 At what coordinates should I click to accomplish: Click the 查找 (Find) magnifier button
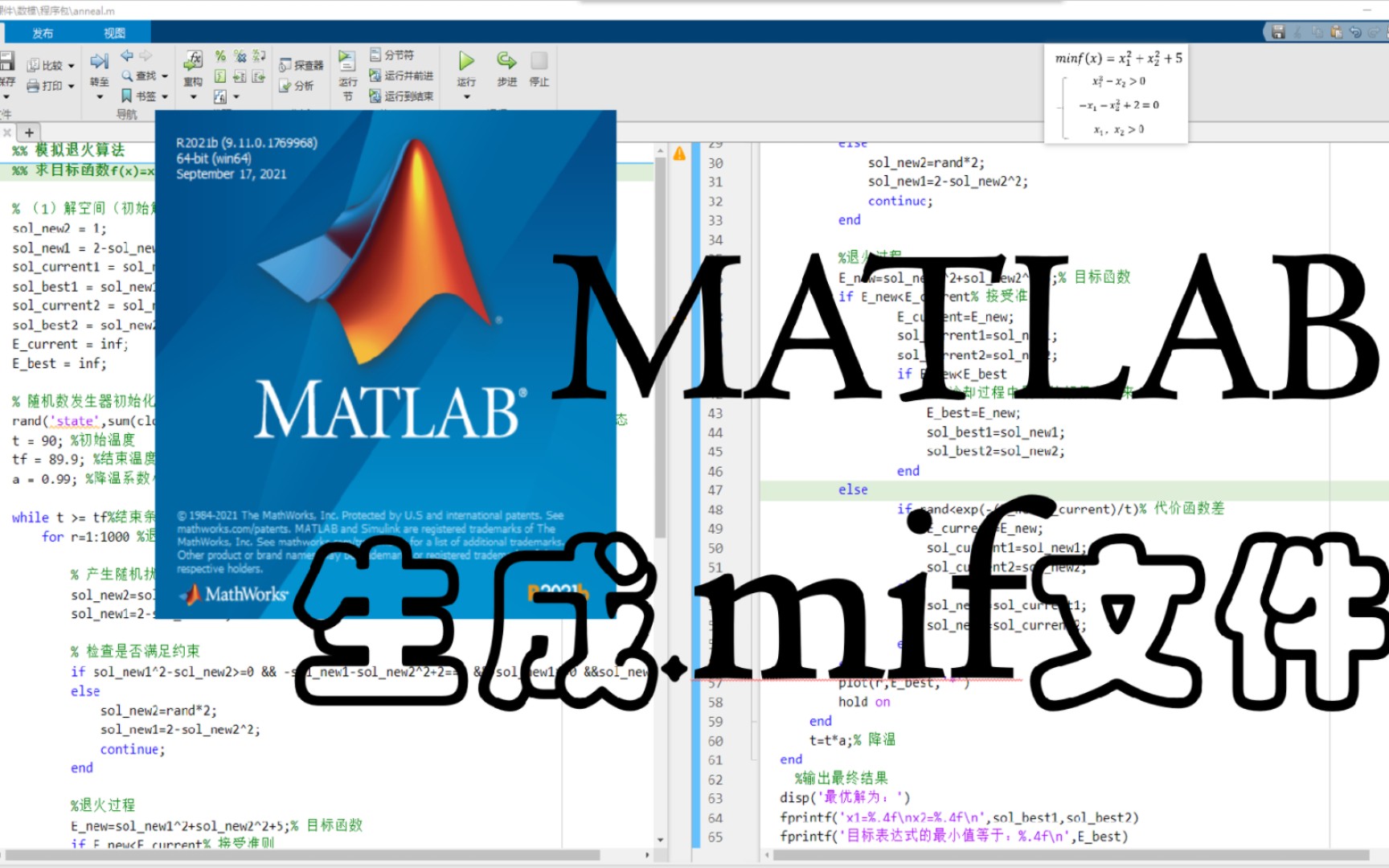point(138,76)
